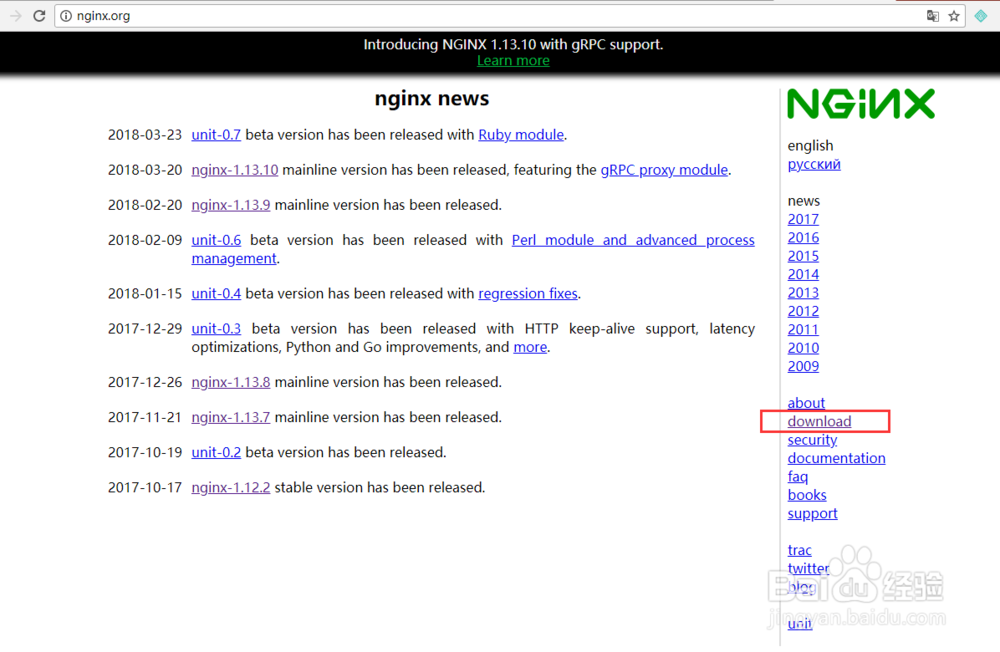Open the 2009 news archive

803,367
